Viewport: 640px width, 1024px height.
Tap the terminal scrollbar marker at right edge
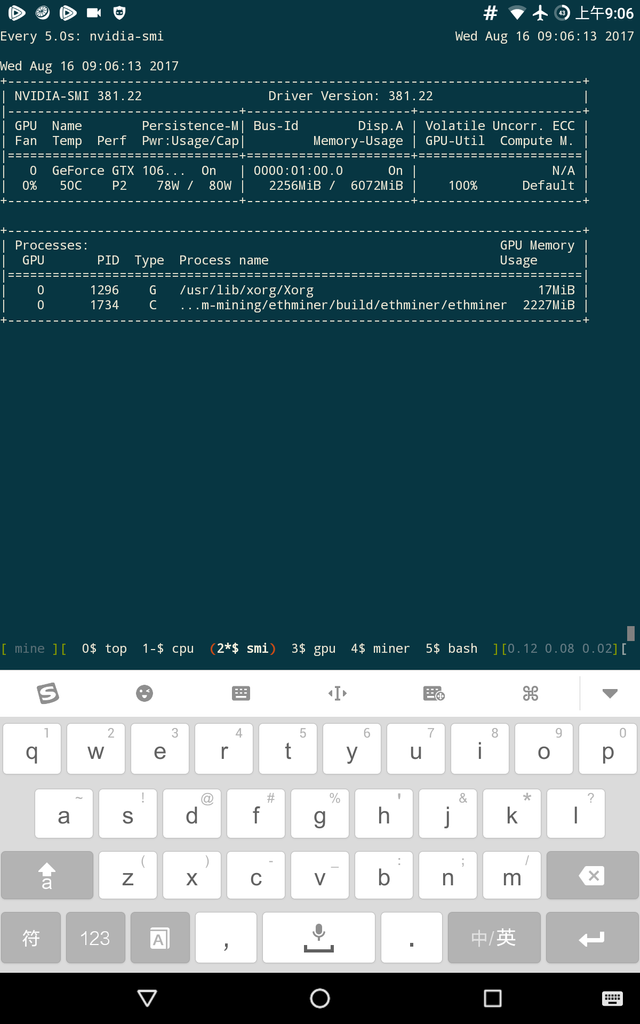coord(631,633)
